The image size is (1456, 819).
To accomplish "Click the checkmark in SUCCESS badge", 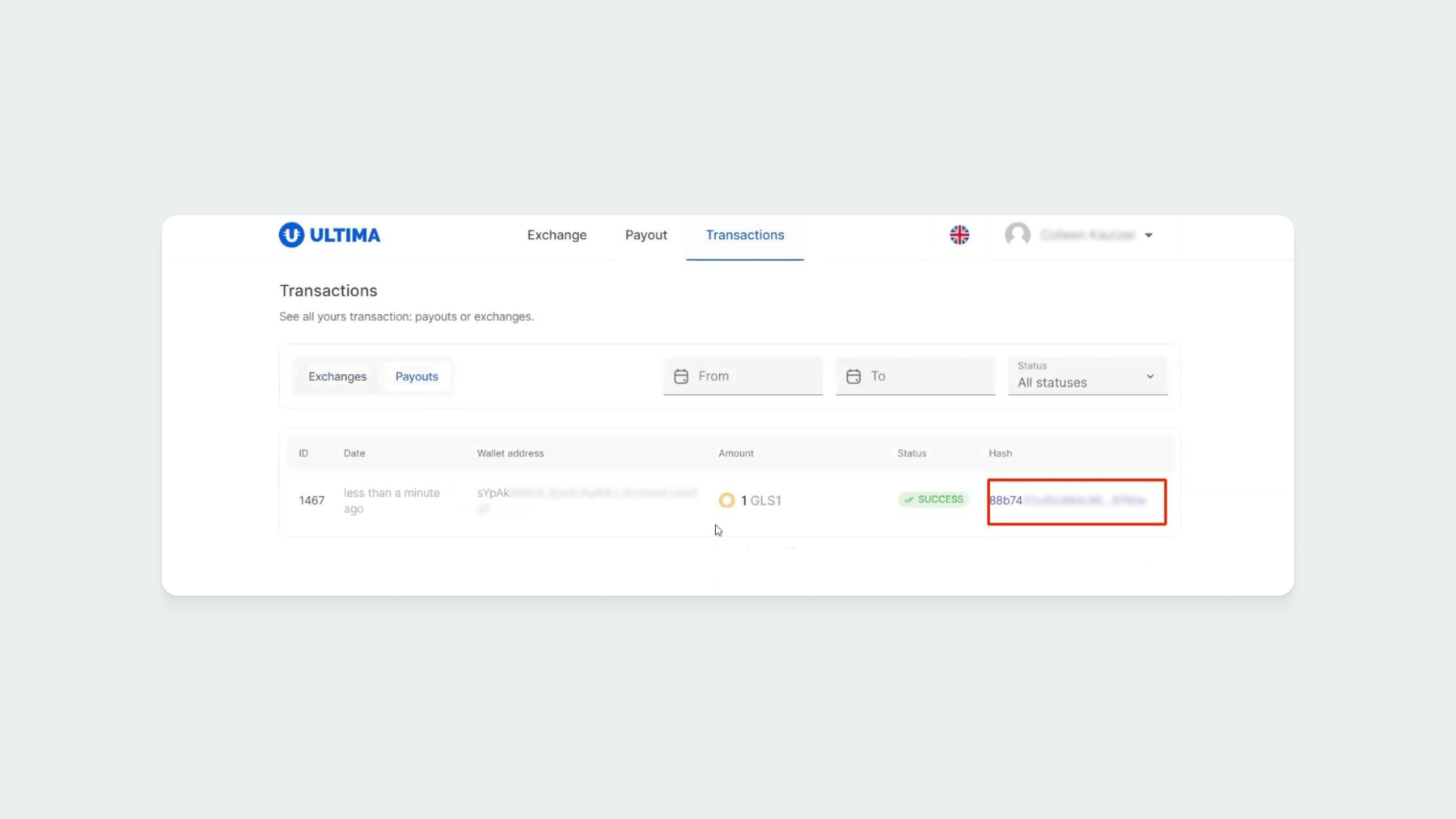I will click(x=909, y=500).
